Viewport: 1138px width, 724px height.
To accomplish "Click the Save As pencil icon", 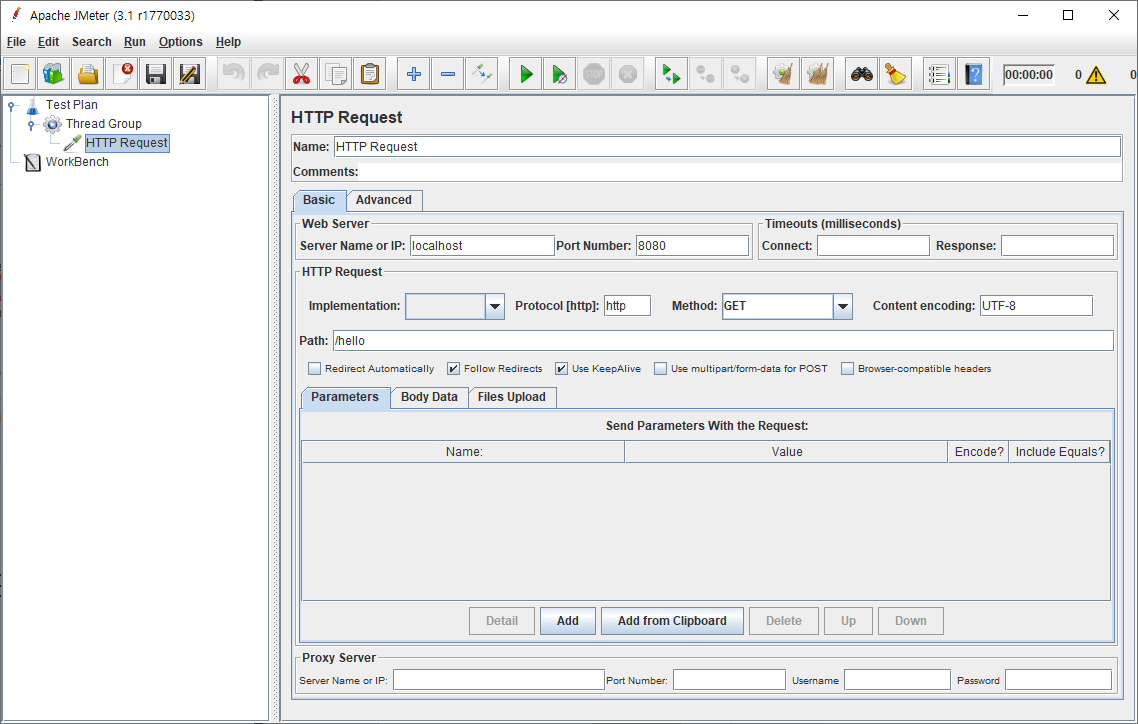I will (189, 74).
